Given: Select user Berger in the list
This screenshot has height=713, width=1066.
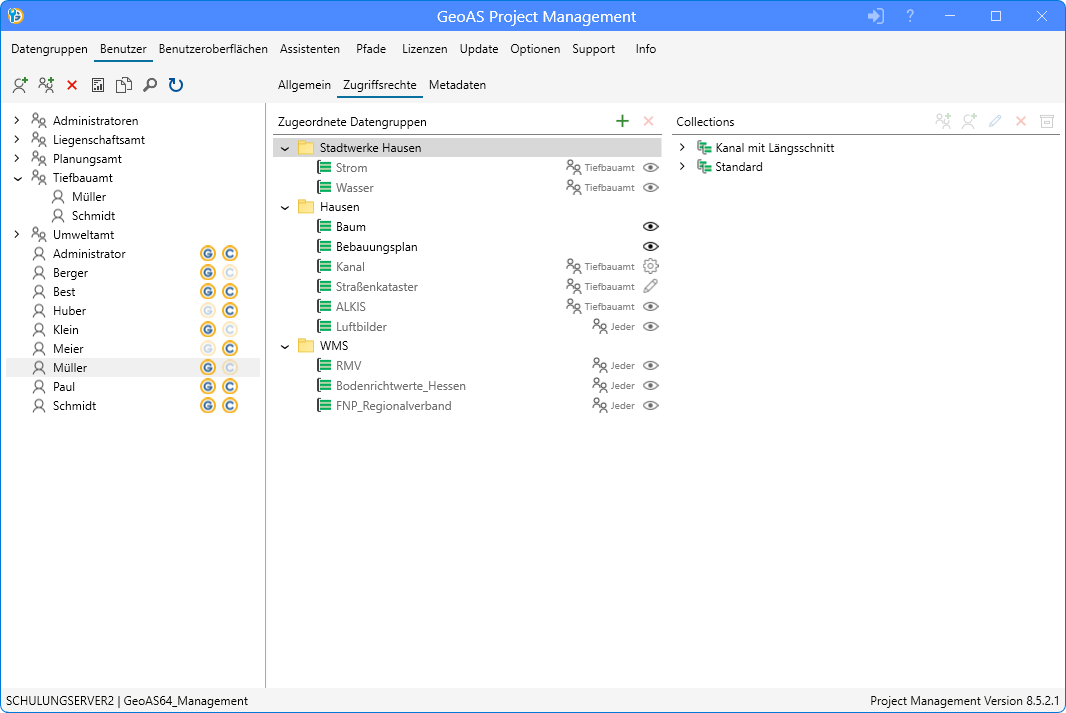Looking at the screenshot, I should tap(70, 273).
